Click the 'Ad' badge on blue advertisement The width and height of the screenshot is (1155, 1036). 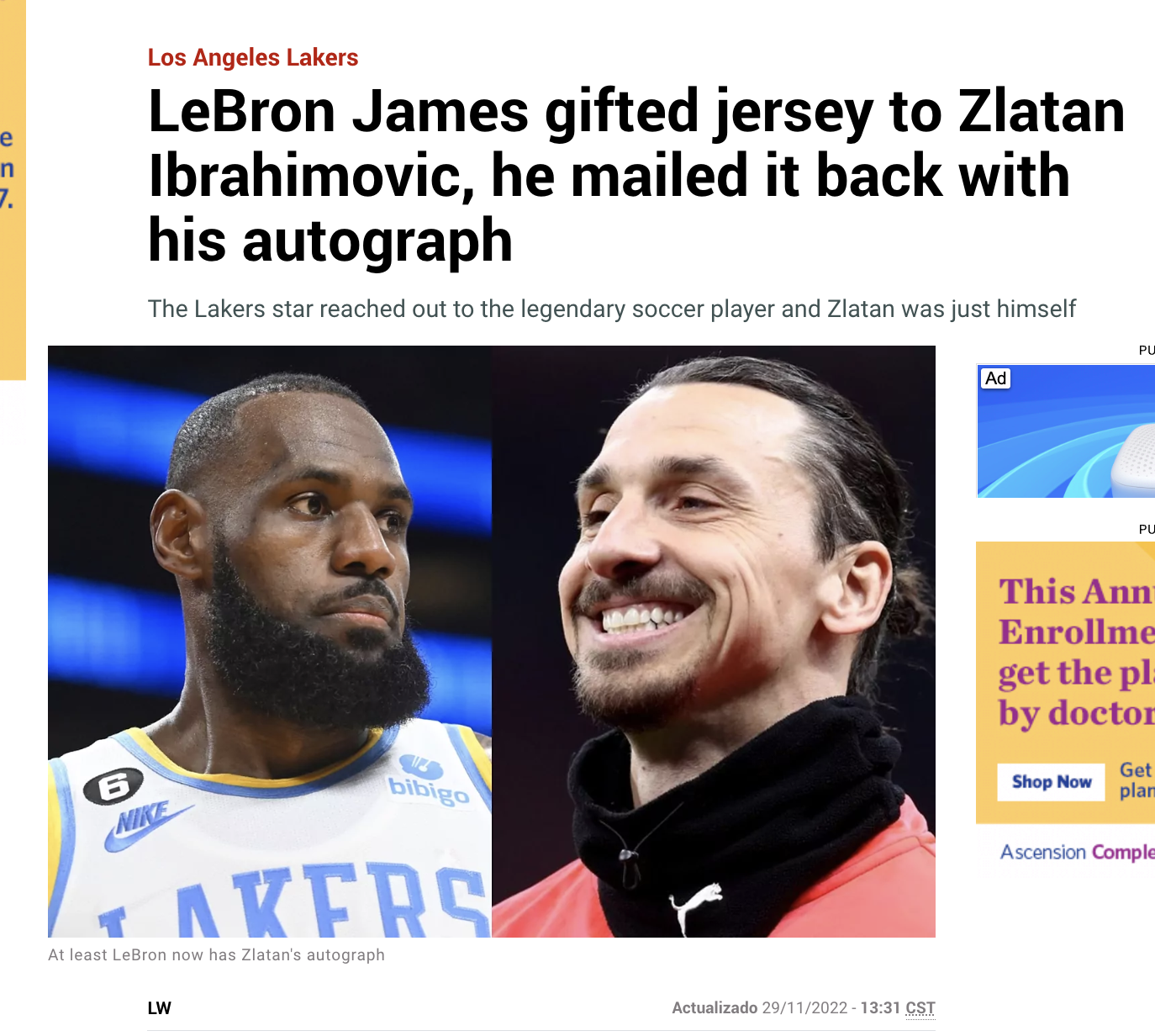tap(996, 378)
